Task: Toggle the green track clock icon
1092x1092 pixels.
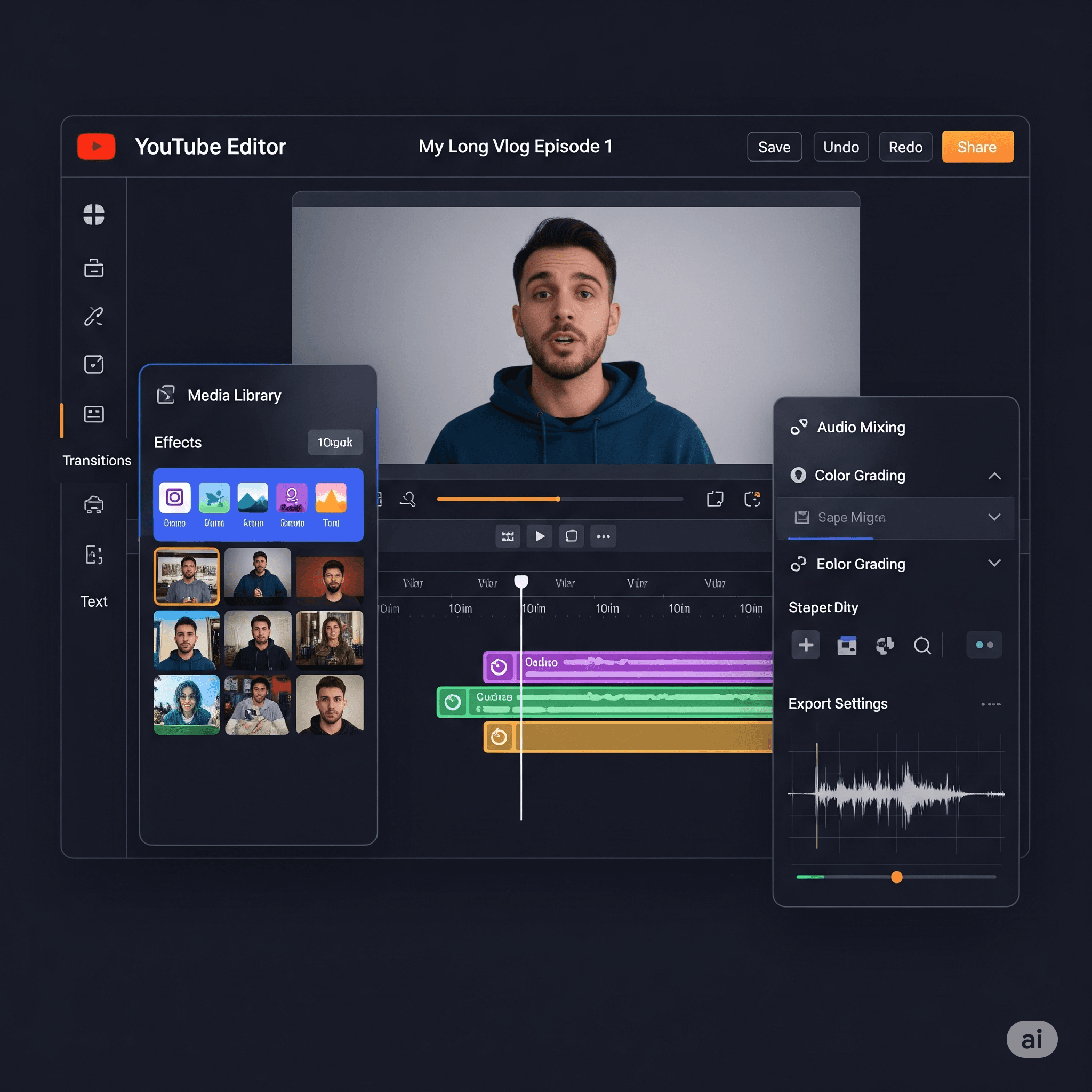Action: click(x=452, y=702)
